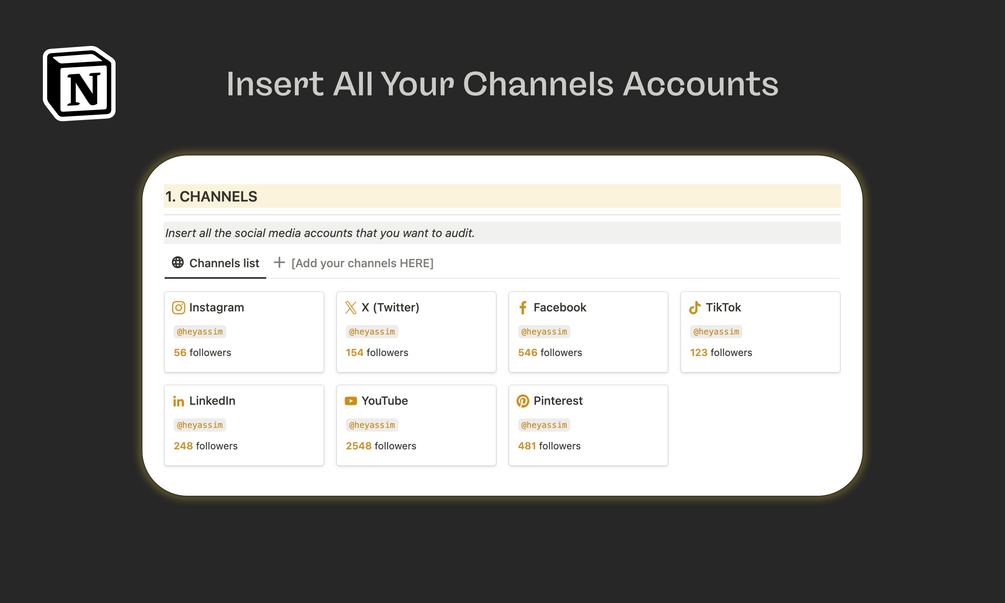Viewport: 1005px width, 603px height.
Task: Click the globe icon beside Channels list
Action: click(x=178, y=263)
